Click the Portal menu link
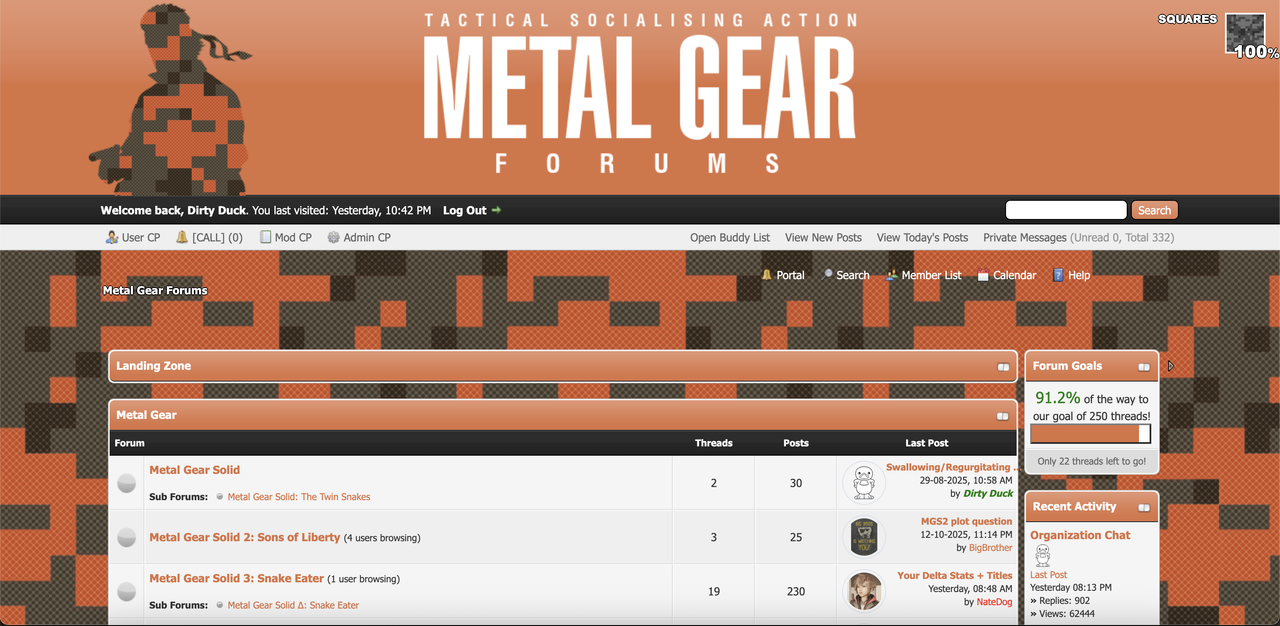The image size is (1280, 626). (x=790, y=275)
